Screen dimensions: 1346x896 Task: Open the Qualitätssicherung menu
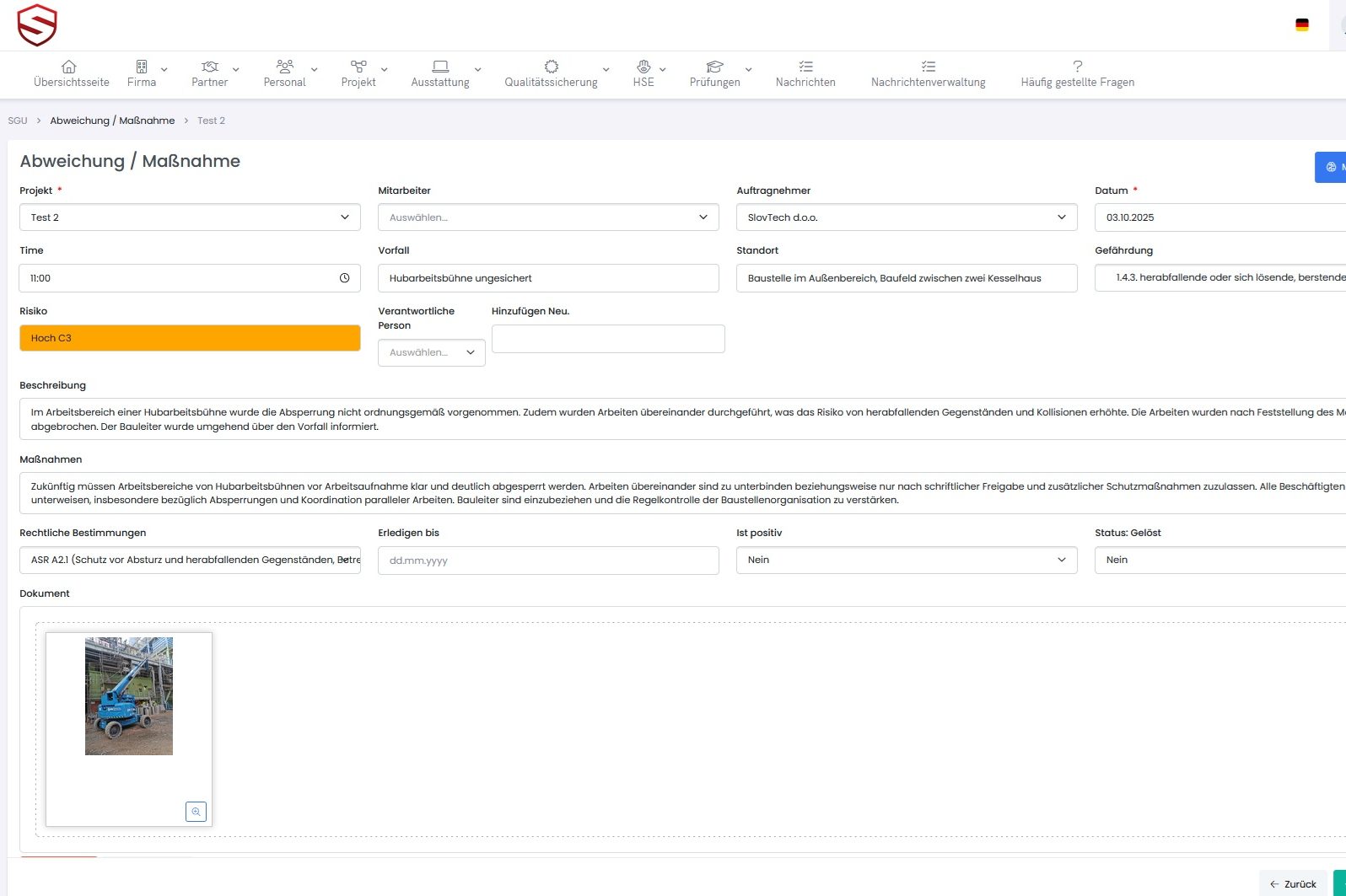pos(552,73)
